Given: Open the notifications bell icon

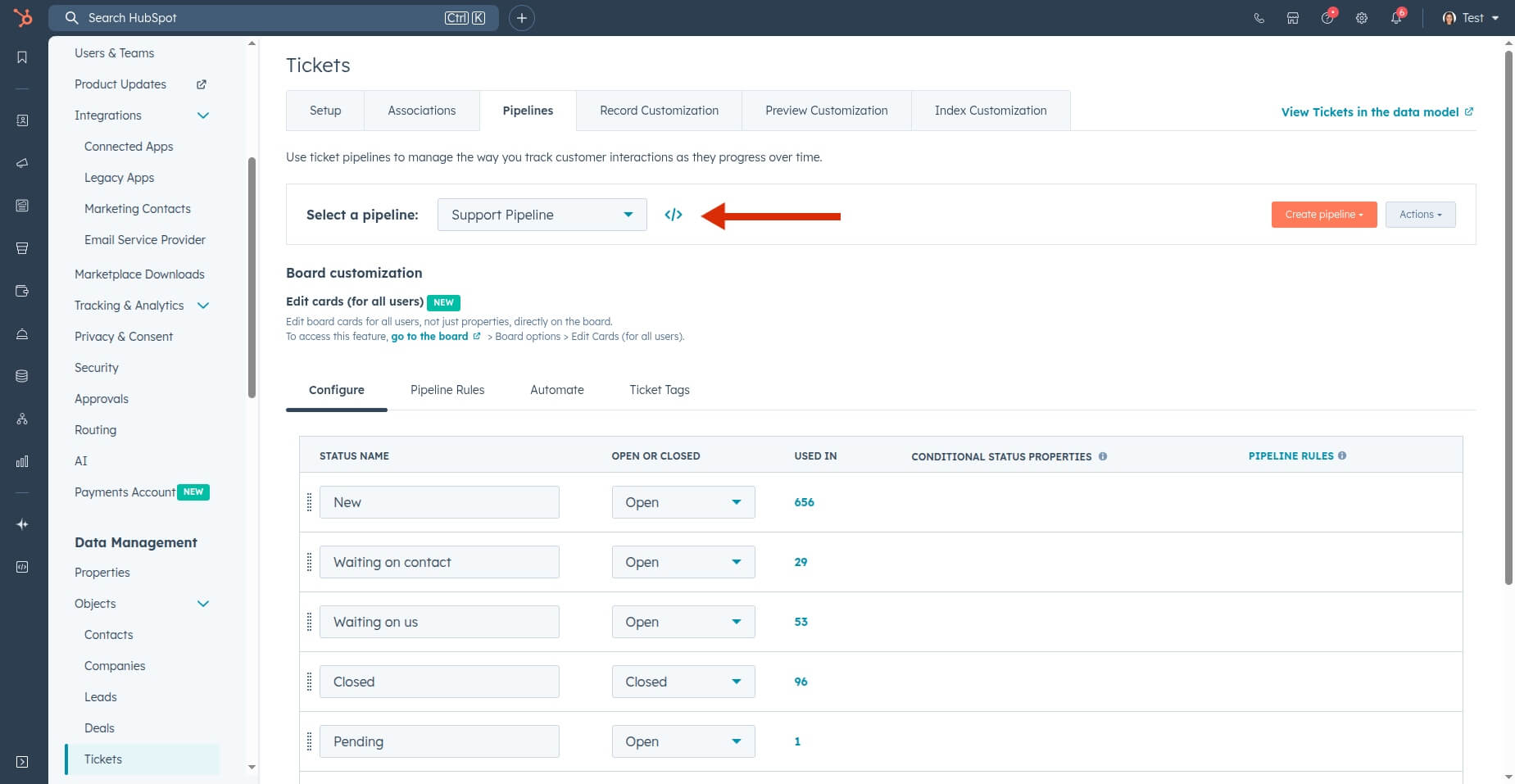Looking at the screenshot, I should pyautogui.click(x=1396, y=18).
